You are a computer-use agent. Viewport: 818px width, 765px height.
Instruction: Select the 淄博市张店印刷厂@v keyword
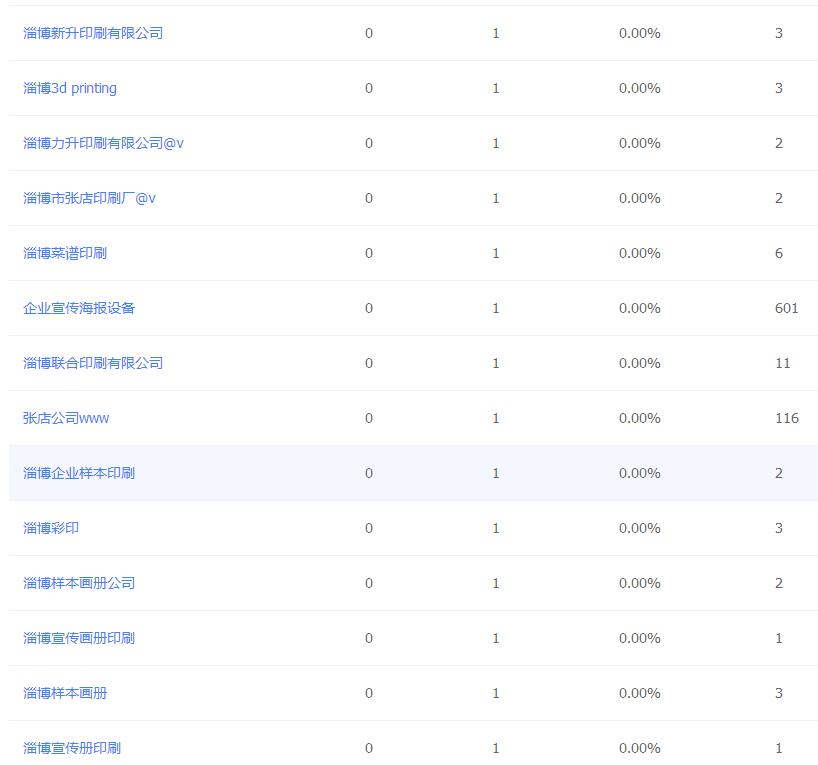pyautogui.click(x=89, y=198)
